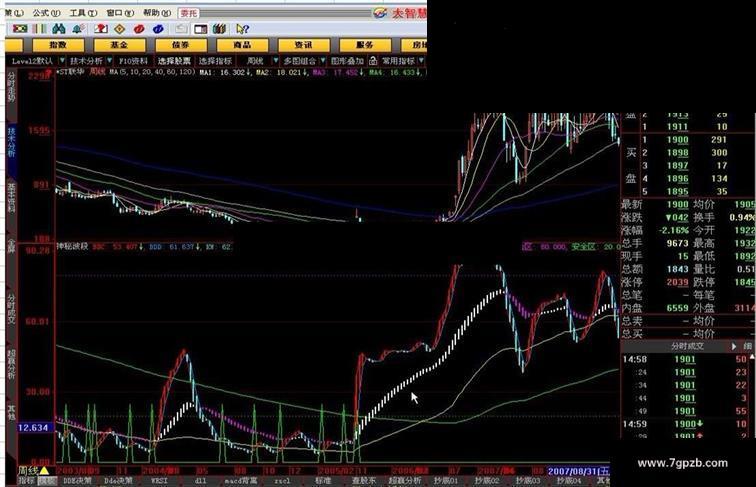
Task: Select the 标准 indicator tab
Action: click(x=323, y=481)
